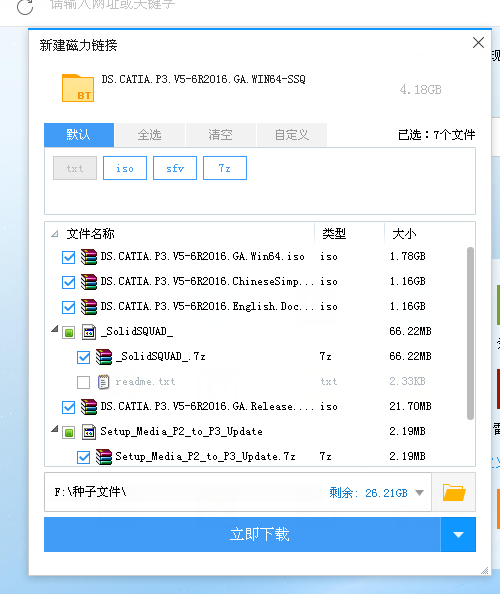This screenshot has height=594, width=500.
Task: Select _SolidSQUAD_.7z file name
Action: coord(161,356)
